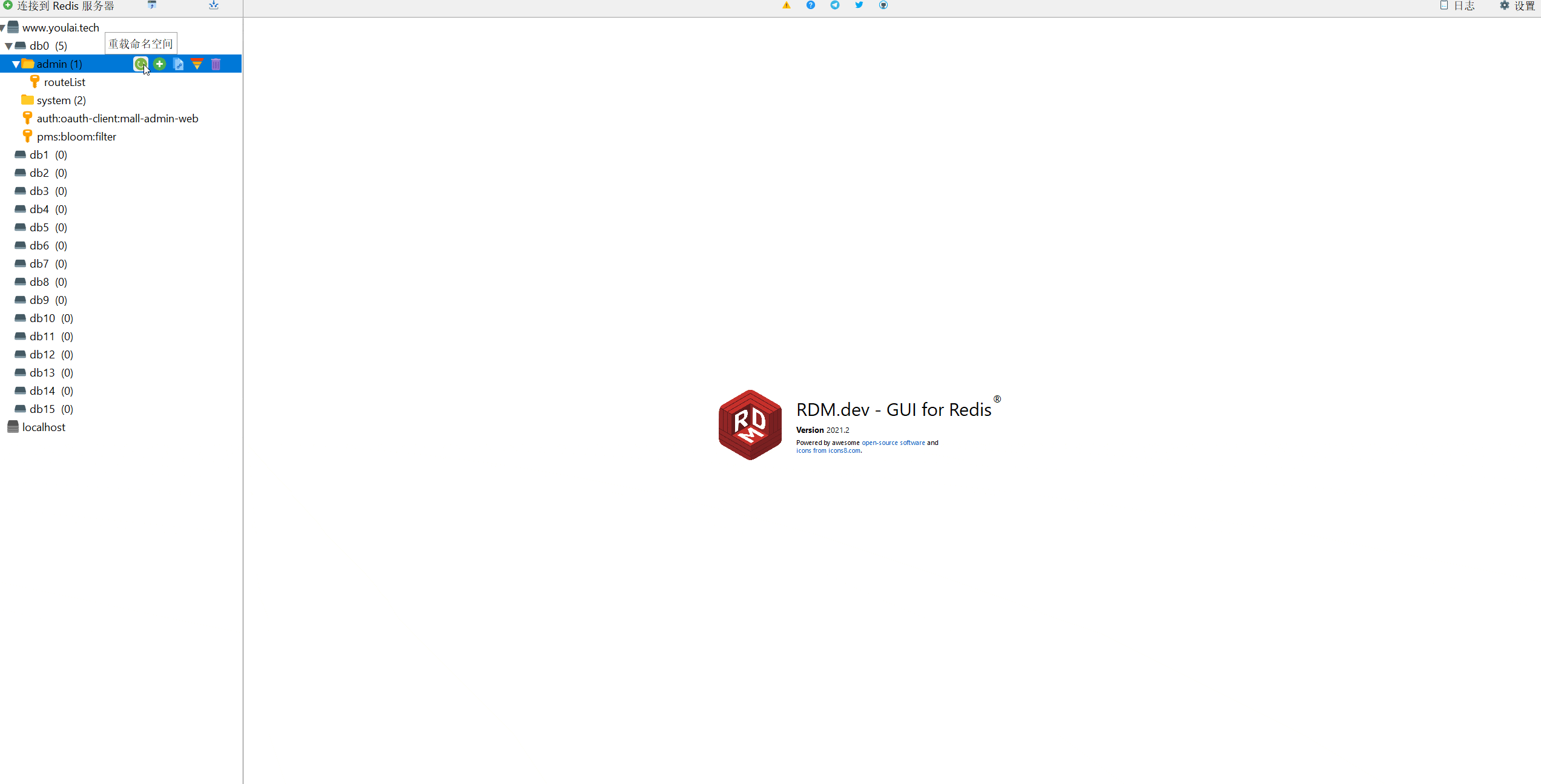
Task: Collapse the db0 database node
Action: [8, 46]
